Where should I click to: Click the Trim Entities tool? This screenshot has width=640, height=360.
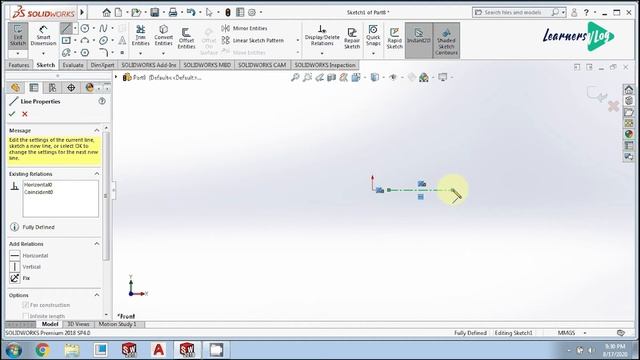tap(140, 36)
